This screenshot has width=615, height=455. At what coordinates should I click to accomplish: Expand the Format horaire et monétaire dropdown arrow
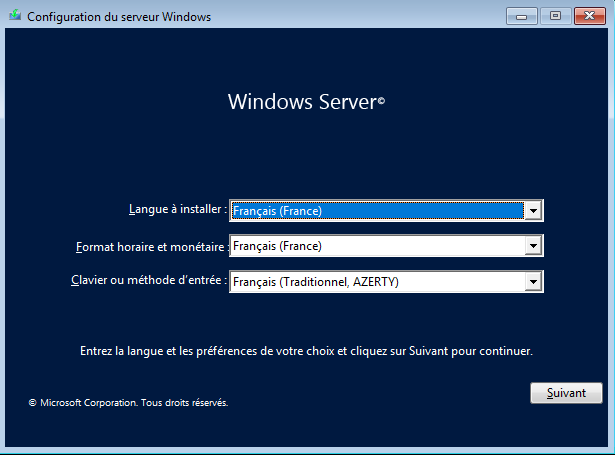(534, 246)
